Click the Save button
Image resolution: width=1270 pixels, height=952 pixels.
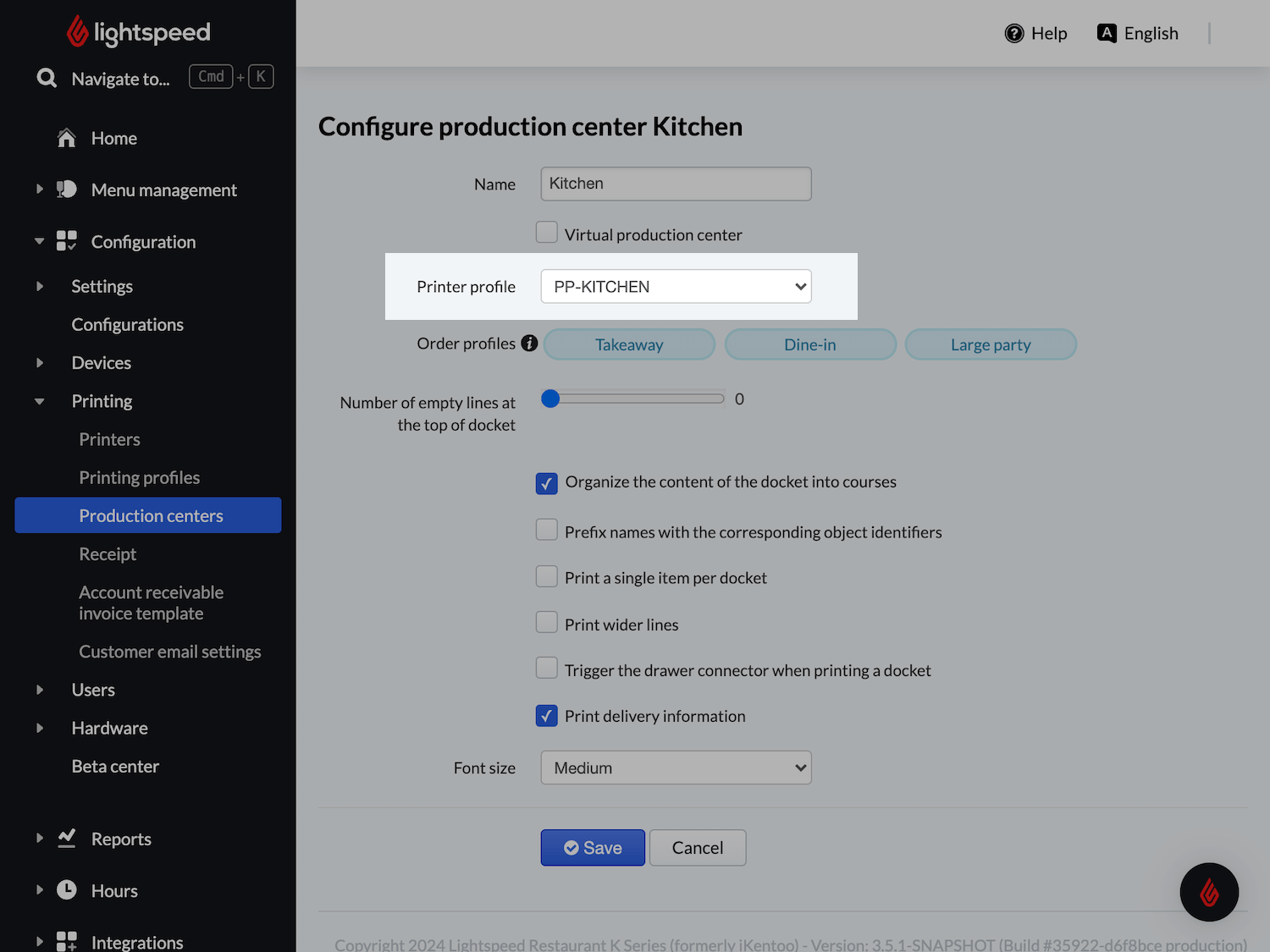click(593, 848)
